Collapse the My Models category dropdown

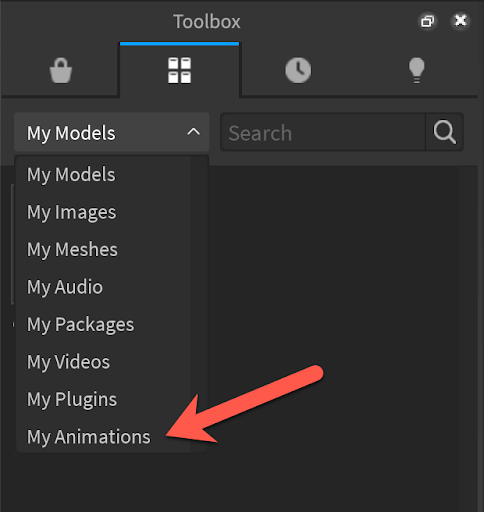pyautogui.click(x=111, y=132)
